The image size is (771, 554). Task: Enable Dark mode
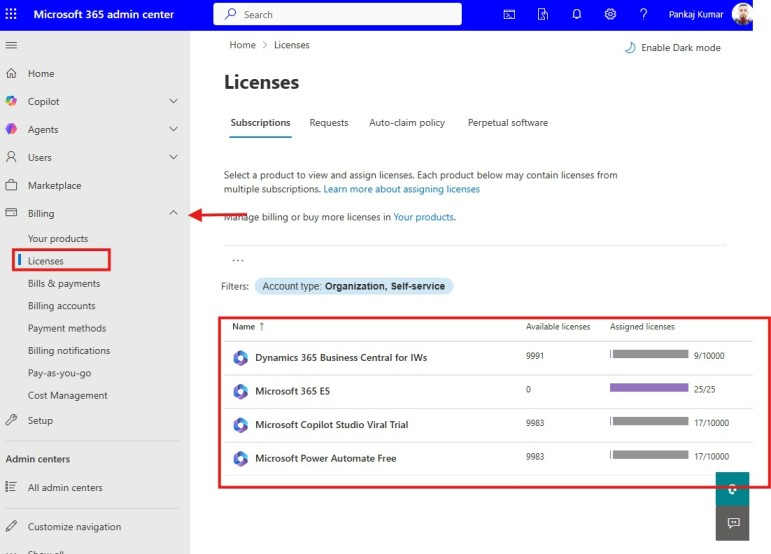(x=673, y=48)
